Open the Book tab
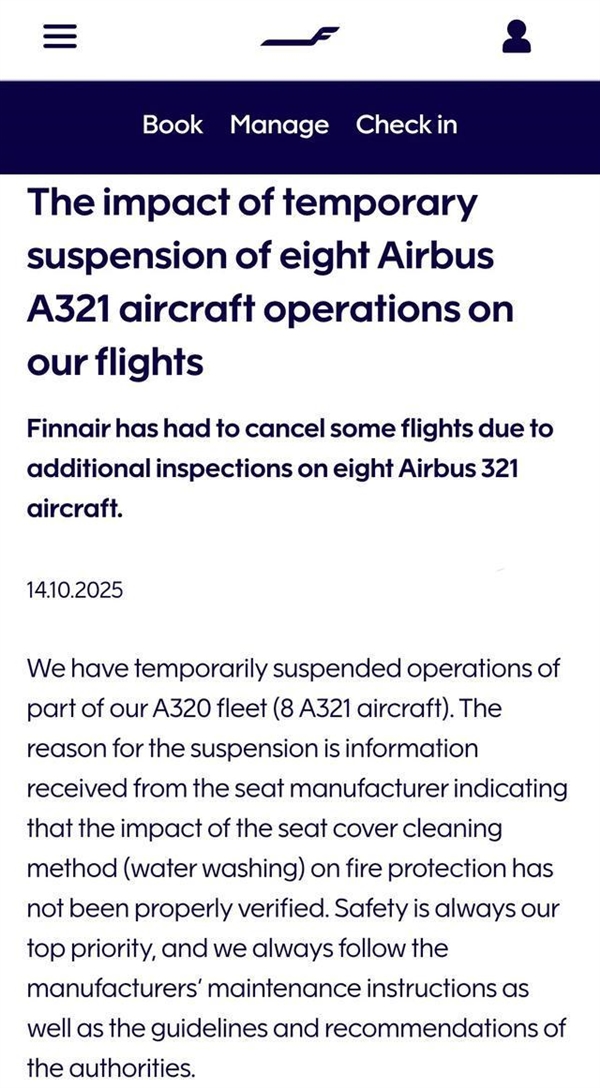Image resolution: width=600 pixels, height=1088 pixels. coord(172,125)
